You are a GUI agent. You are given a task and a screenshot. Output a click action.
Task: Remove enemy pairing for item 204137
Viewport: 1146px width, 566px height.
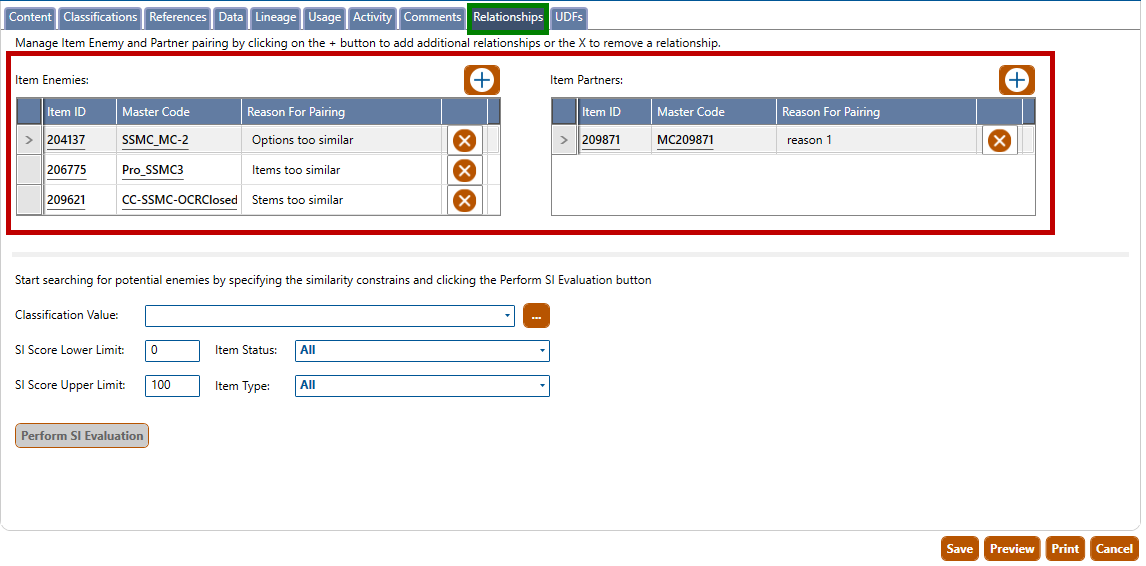[464, 141]
